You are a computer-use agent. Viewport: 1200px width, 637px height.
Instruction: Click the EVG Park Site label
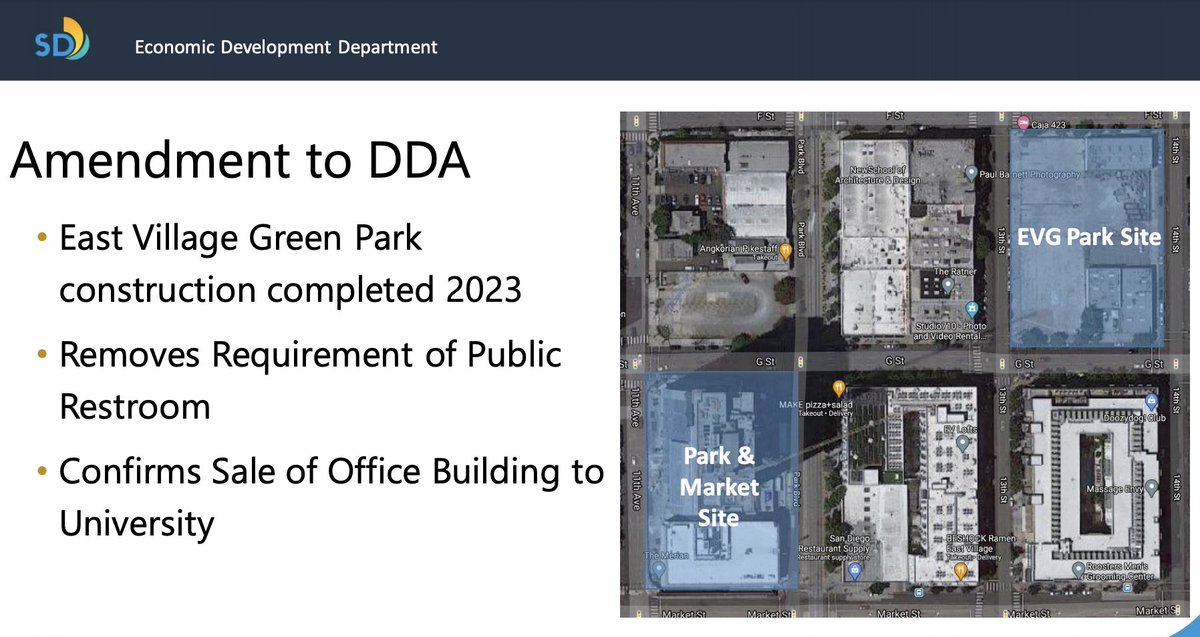pyautogui.click(x=1088, y=238)
